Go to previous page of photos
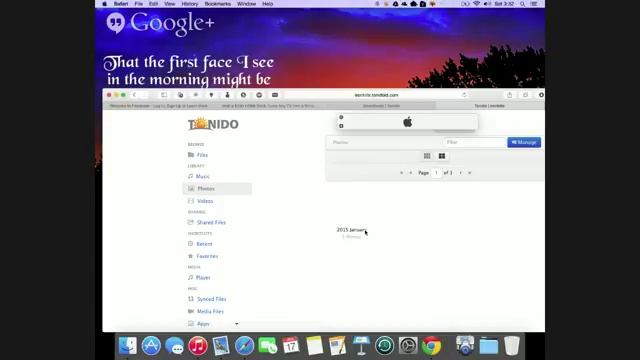 click(x=411, y=173)
